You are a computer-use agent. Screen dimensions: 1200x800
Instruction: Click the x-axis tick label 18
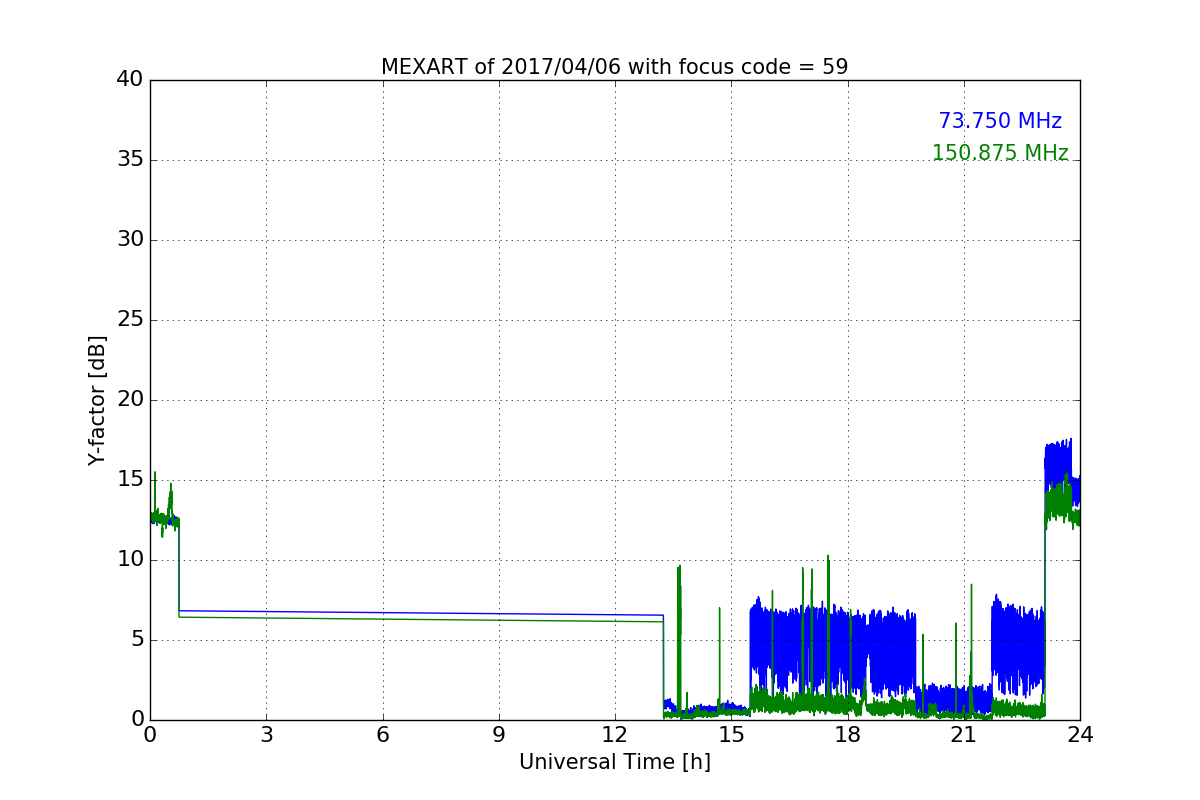tap(848, 734)
